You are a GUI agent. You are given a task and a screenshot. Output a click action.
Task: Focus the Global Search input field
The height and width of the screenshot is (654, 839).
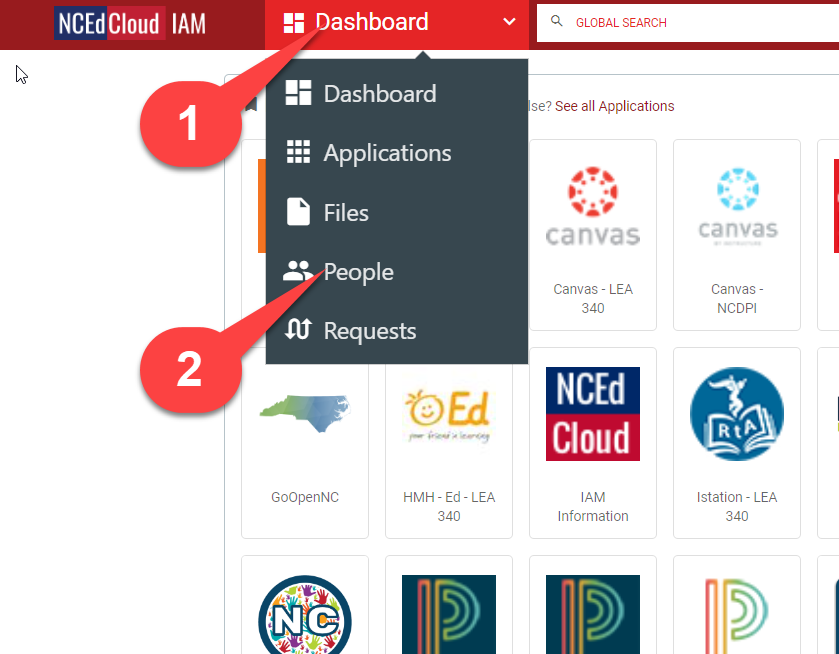coord(688,22)
